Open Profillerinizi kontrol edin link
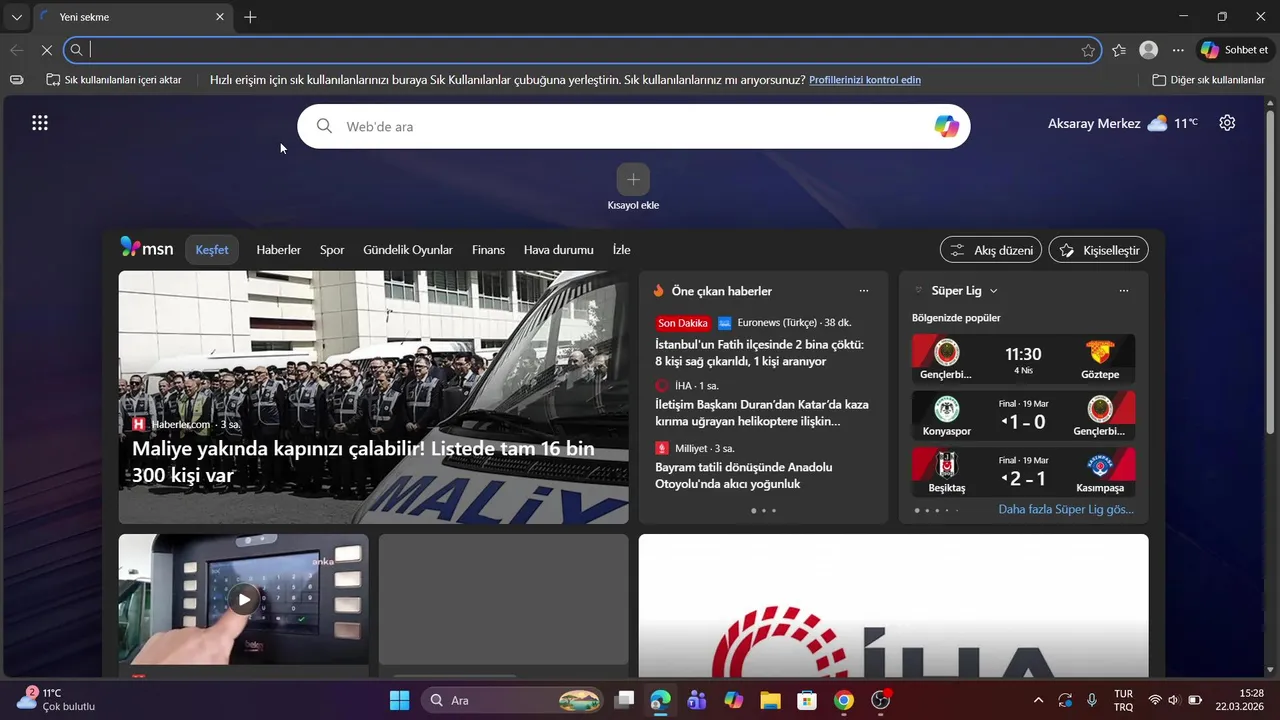 [865, 80]
